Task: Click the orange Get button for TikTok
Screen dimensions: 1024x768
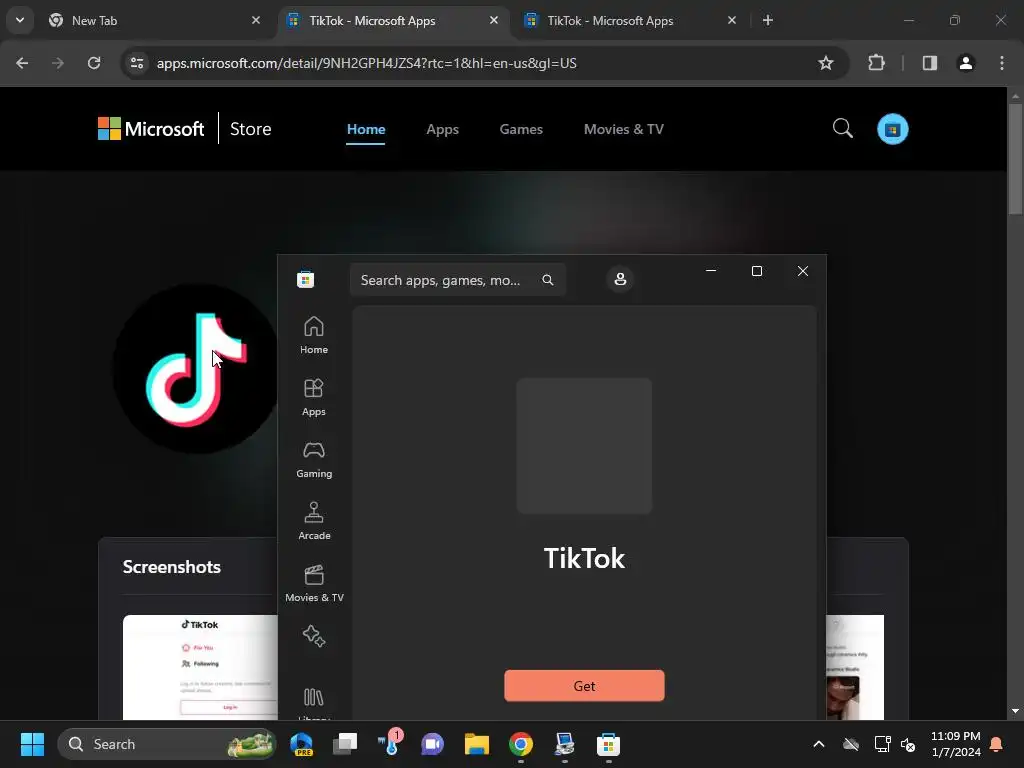Action: pyautogui.click(x=584, y=685)
